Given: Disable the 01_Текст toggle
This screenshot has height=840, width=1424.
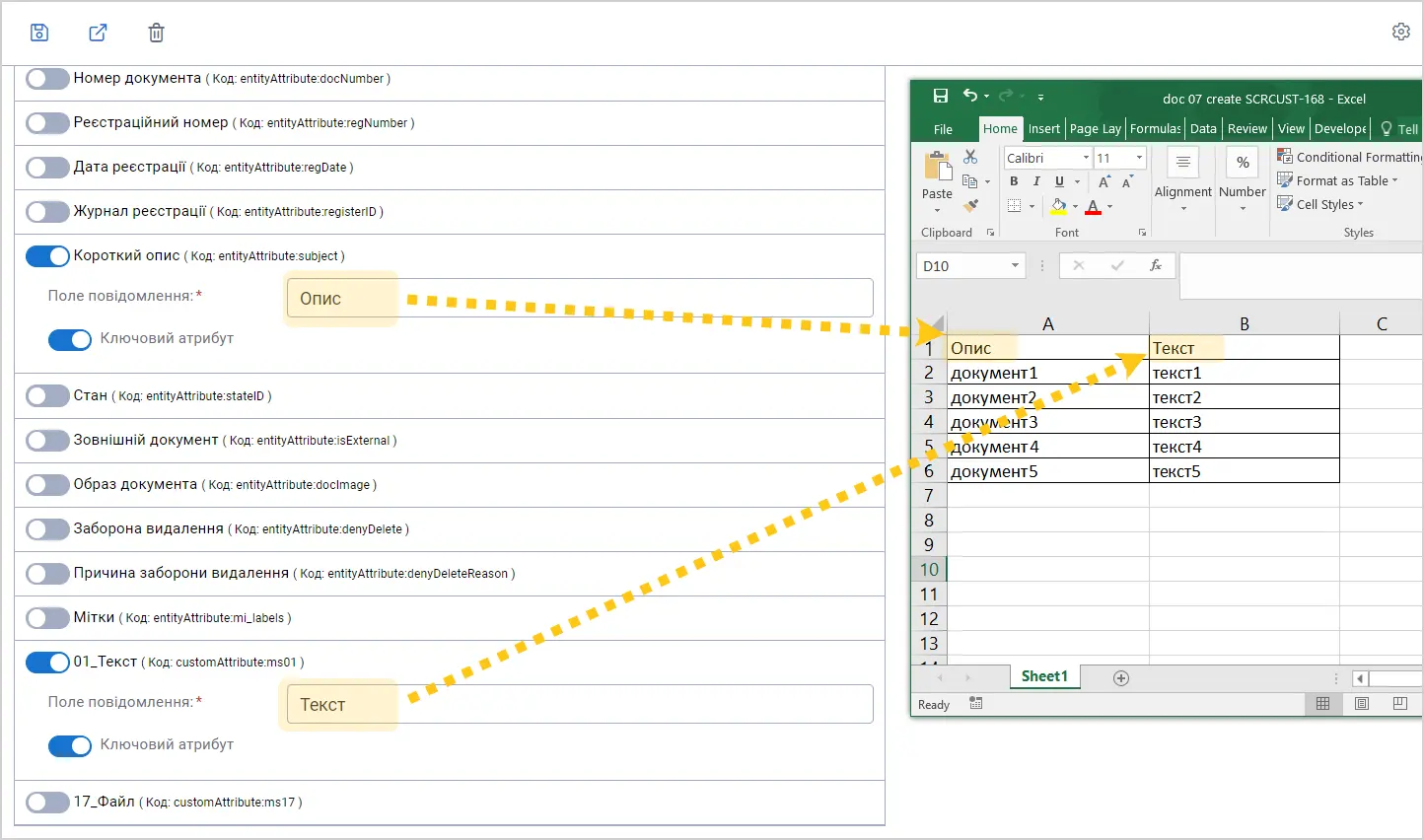Looking at the screenshot, I should pyautogui.click(x=47, y=663).
